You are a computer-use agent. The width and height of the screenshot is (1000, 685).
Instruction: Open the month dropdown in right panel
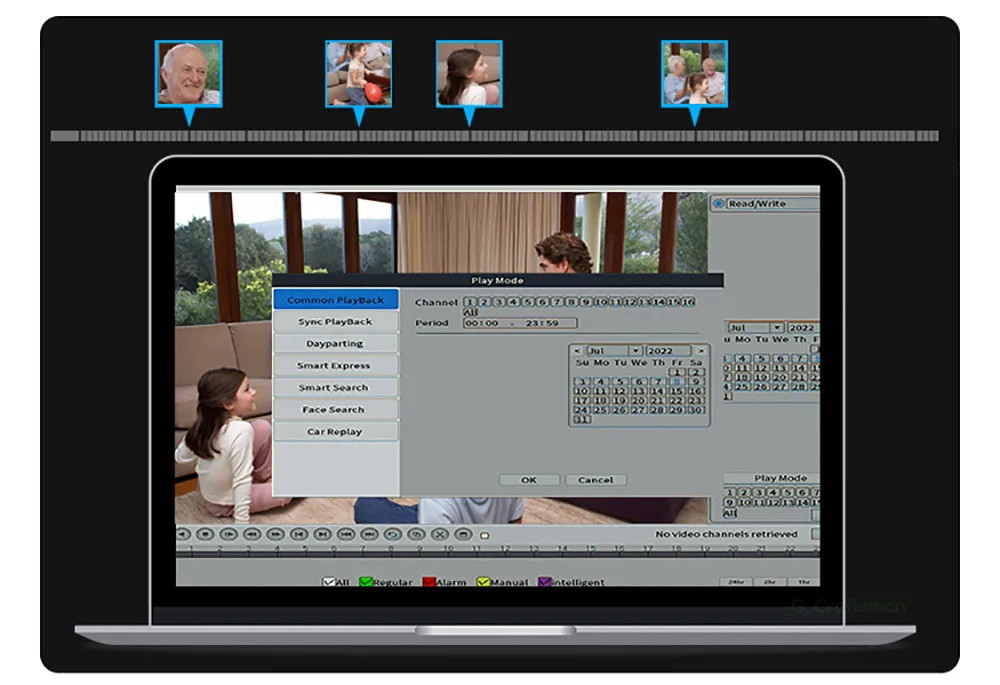755,328
